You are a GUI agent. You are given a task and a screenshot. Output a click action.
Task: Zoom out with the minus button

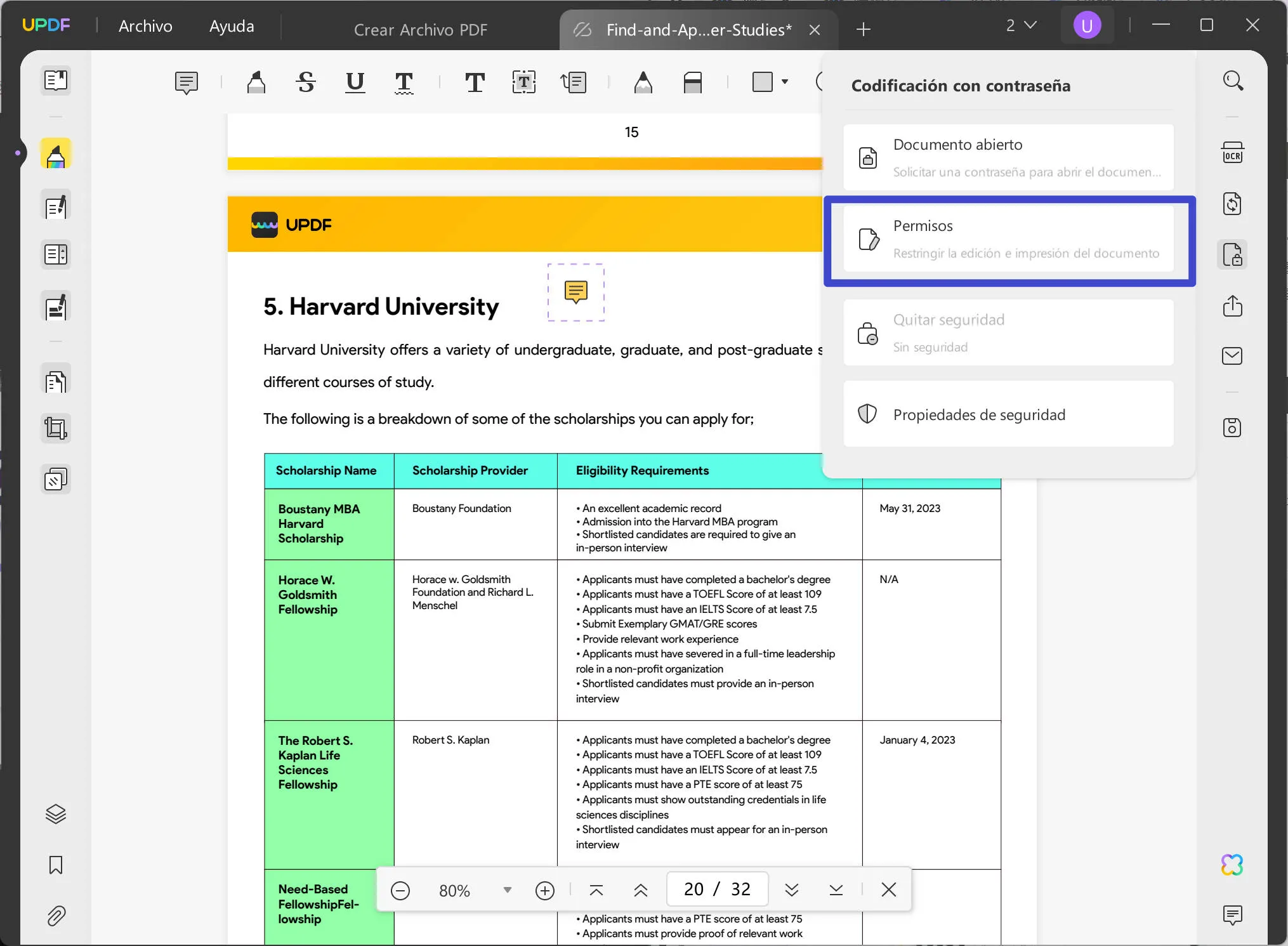400,890
